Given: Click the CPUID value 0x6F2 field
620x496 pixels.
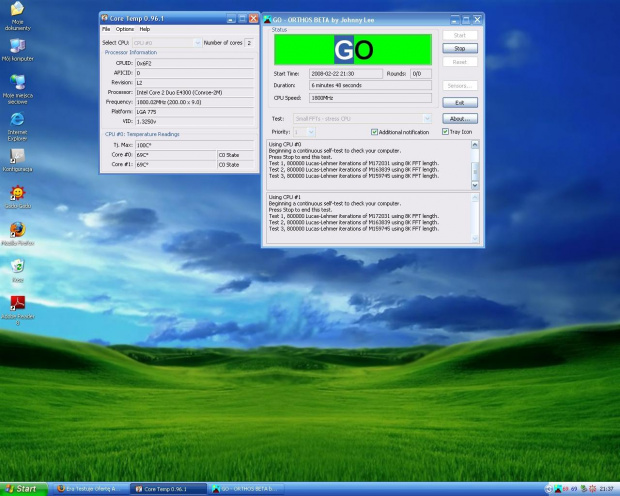Looking at the screenshot, I should 195,63.
